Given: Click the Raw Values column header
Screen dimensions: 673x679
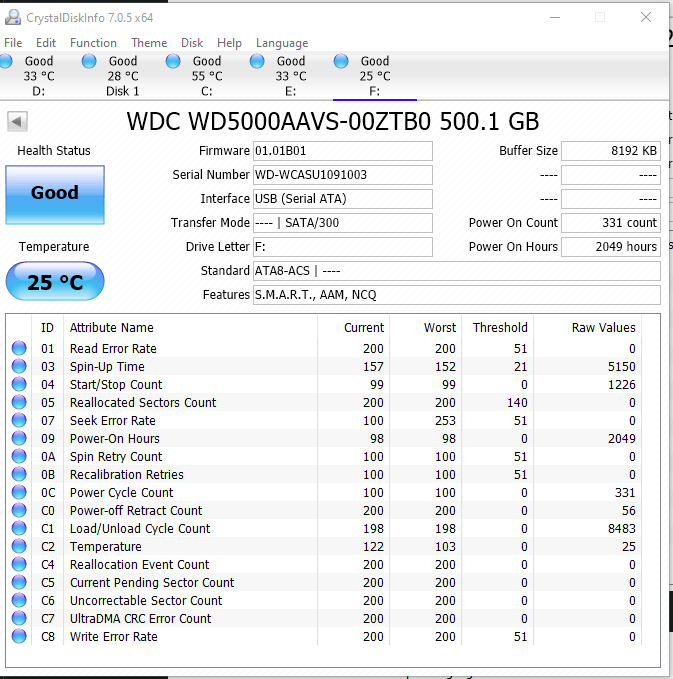Looking at the screenshot, I should (587, 327).
